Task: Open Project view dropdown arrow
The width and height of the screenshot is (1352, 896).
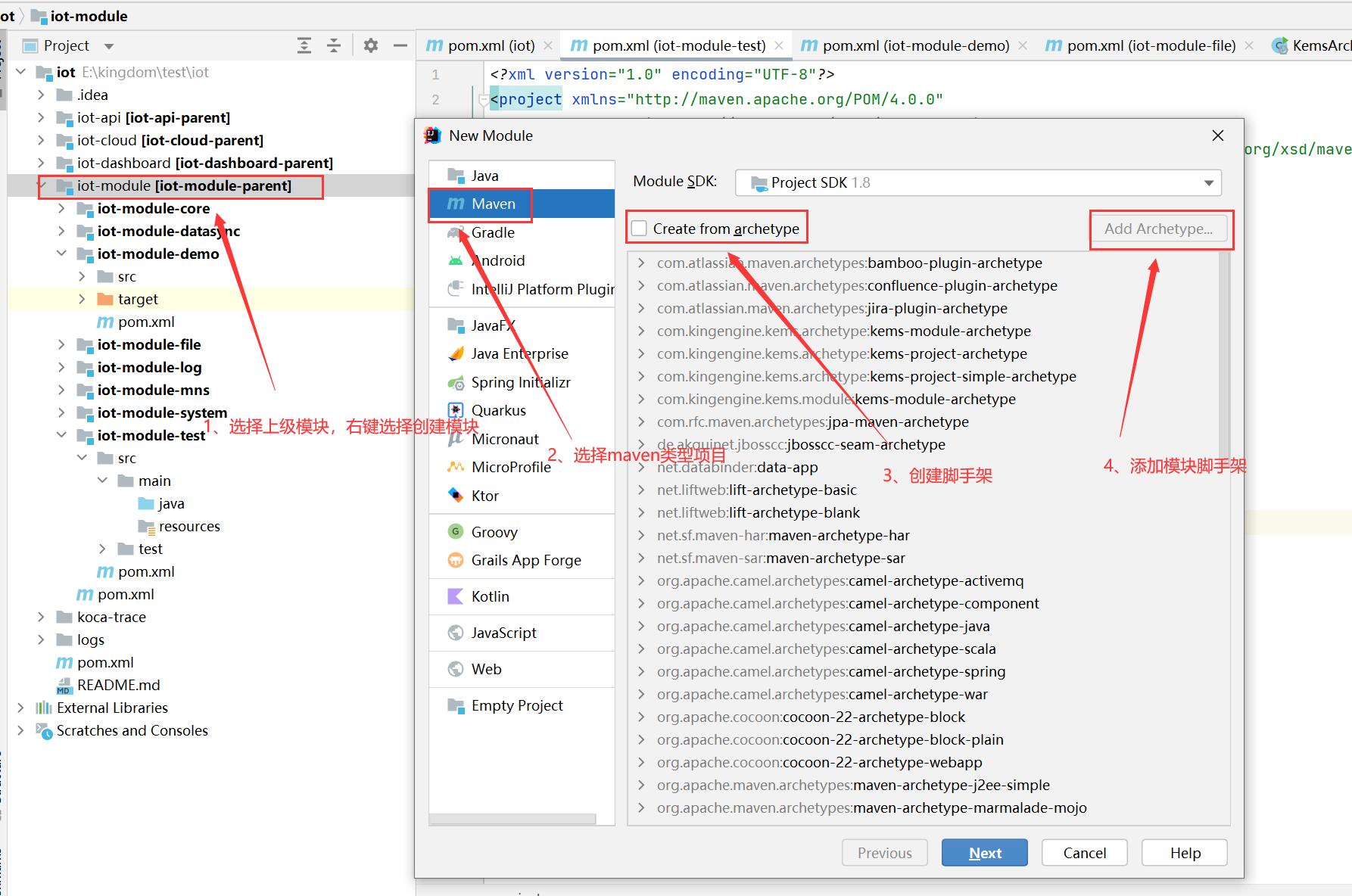Action: (x=109, y=46)
